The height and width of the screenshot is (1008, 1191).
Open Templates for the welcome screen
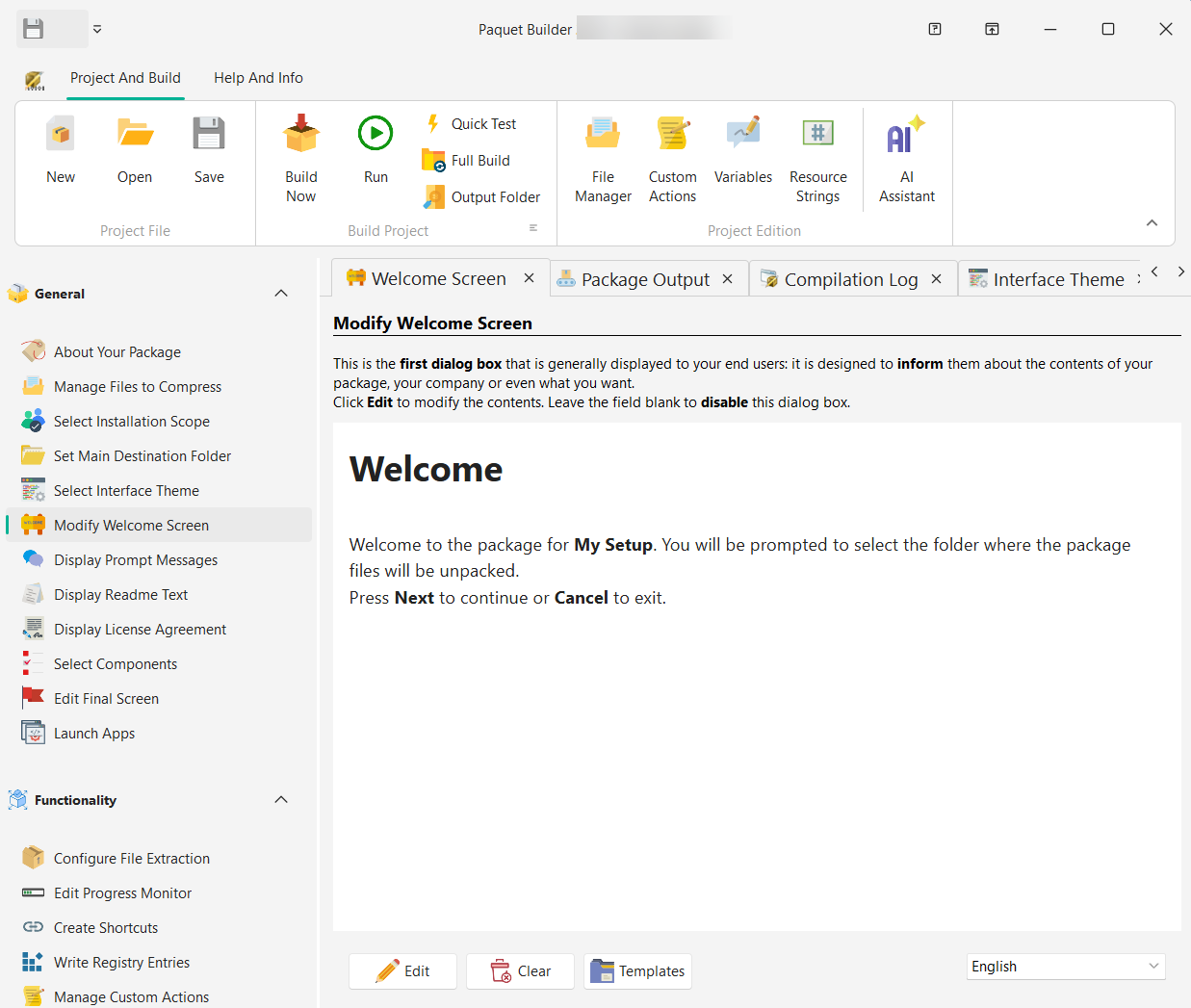(637, 971)
